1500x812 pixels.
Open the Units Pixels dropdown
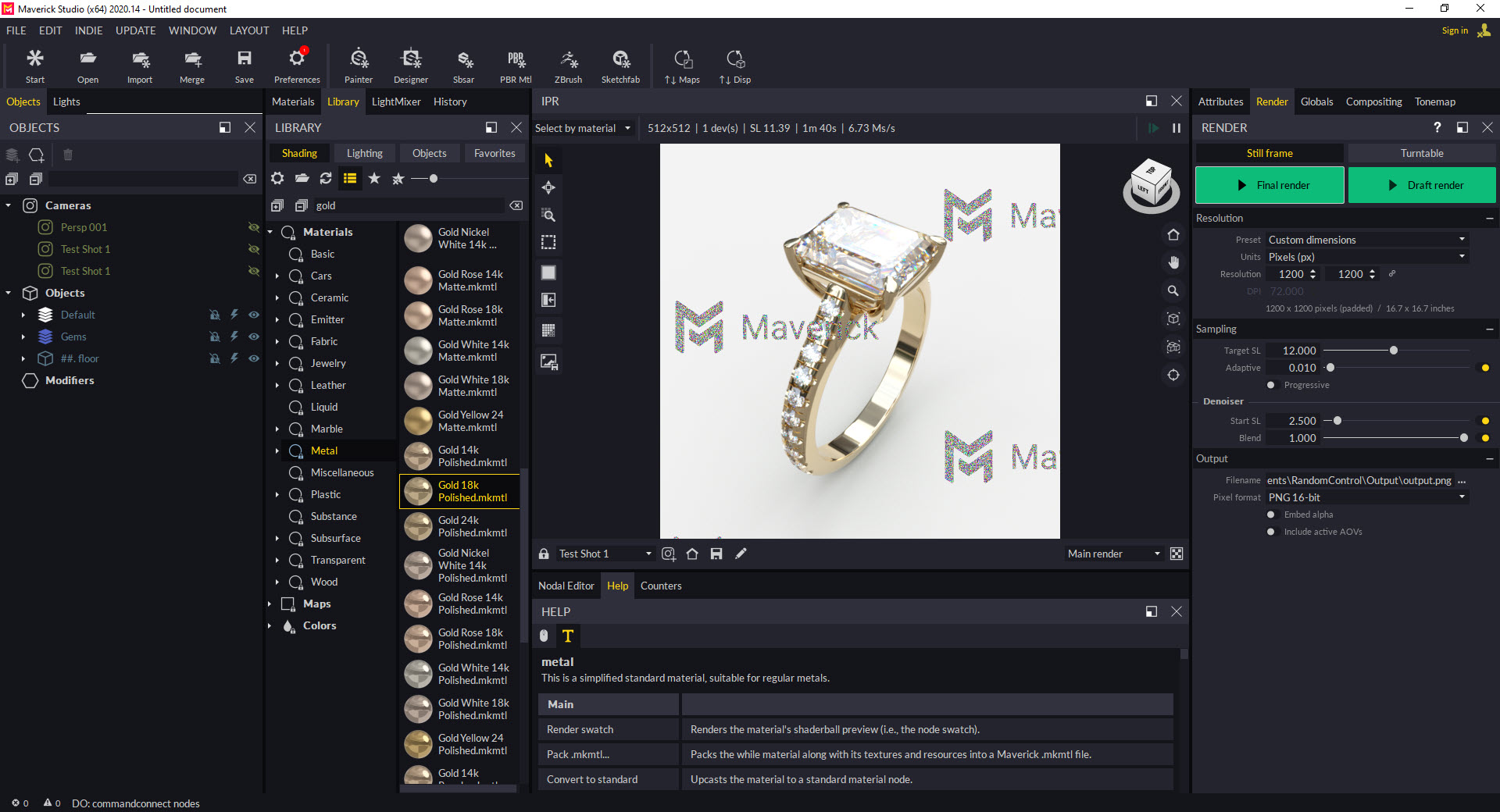[1366, 257]
